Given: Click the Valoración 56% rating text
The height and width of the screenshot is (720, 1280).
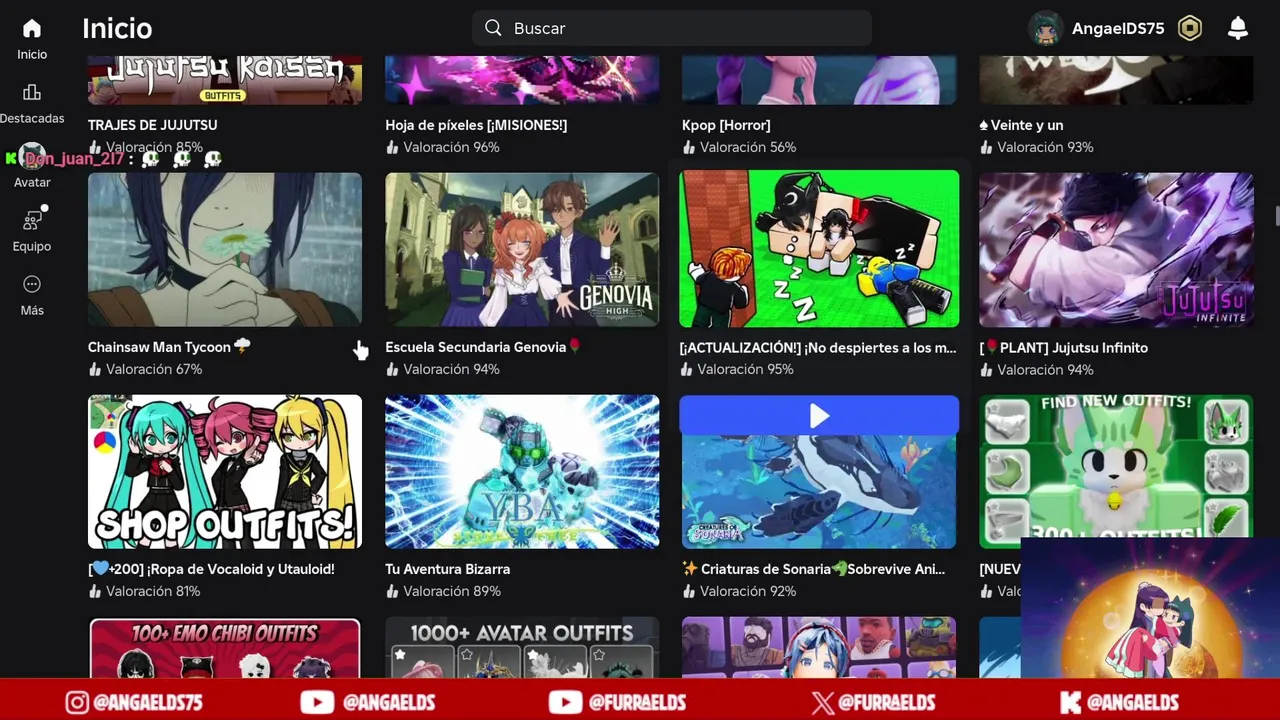Looking at the screenshot, I should coord(748,147).
